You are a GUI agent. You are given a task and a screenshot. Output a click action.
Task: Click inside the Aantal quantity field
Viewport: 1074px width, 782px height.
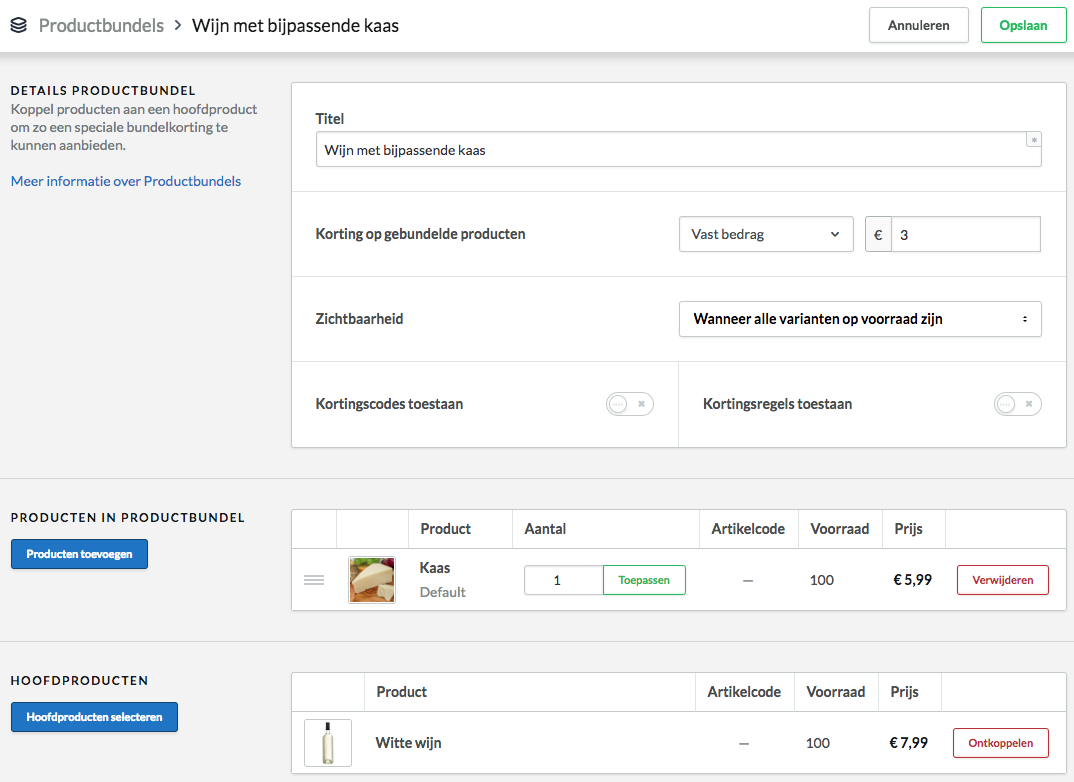(x=562, y=580)
